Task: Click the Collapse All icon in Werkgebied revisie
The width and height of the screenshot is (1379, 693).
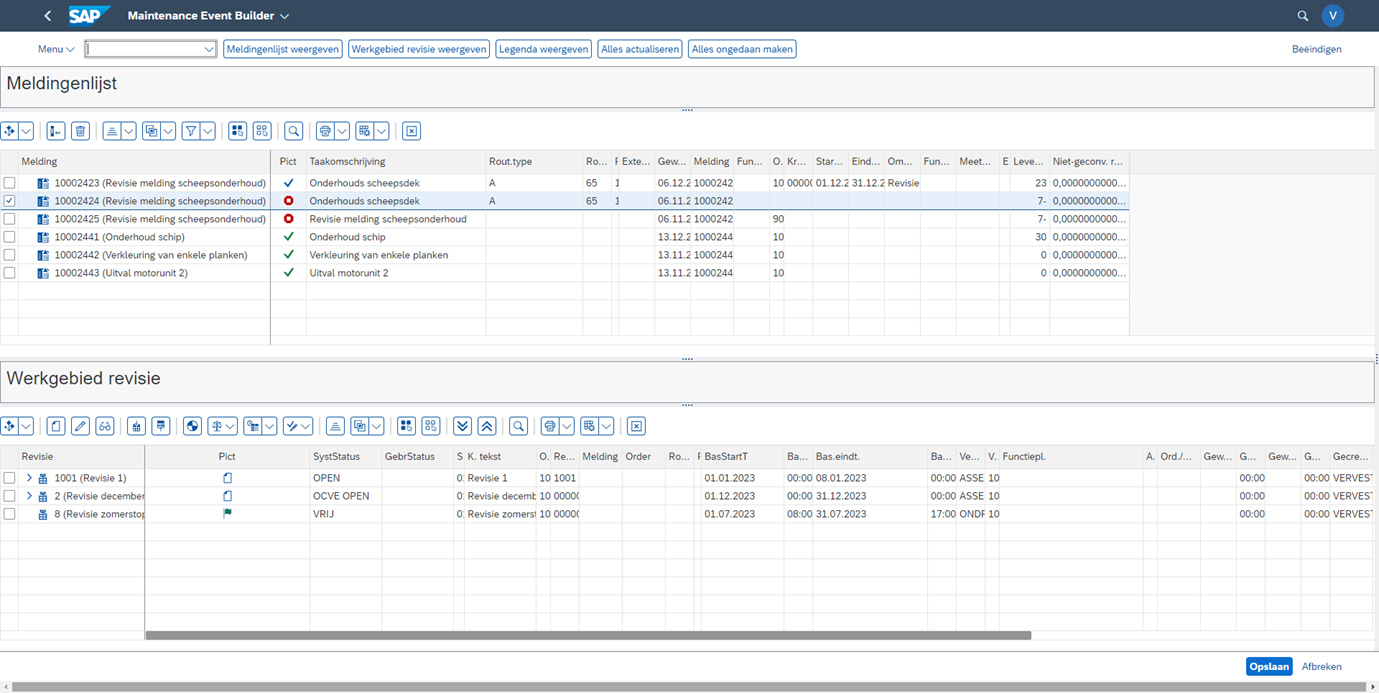Action: point(487,425)
